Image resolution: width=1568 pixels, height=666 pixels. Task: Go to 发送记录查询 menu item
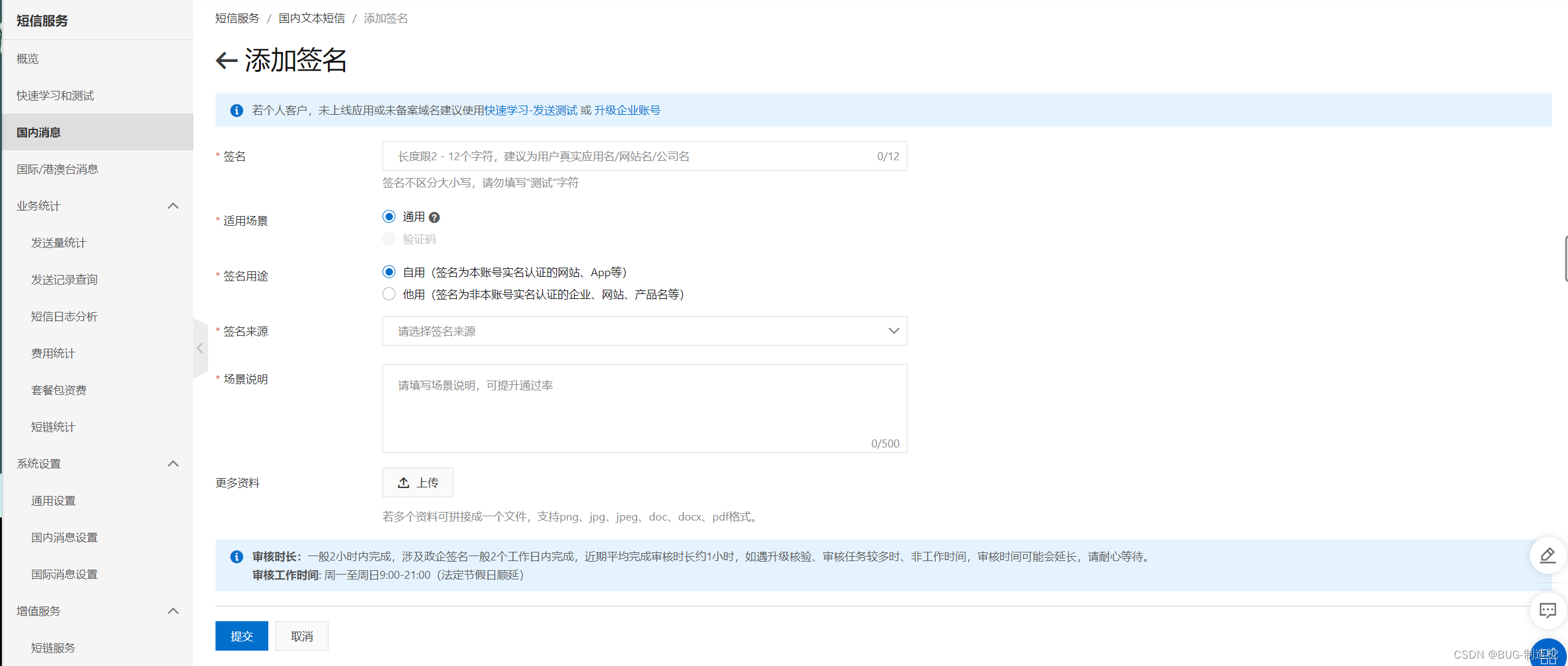(64, 279)
